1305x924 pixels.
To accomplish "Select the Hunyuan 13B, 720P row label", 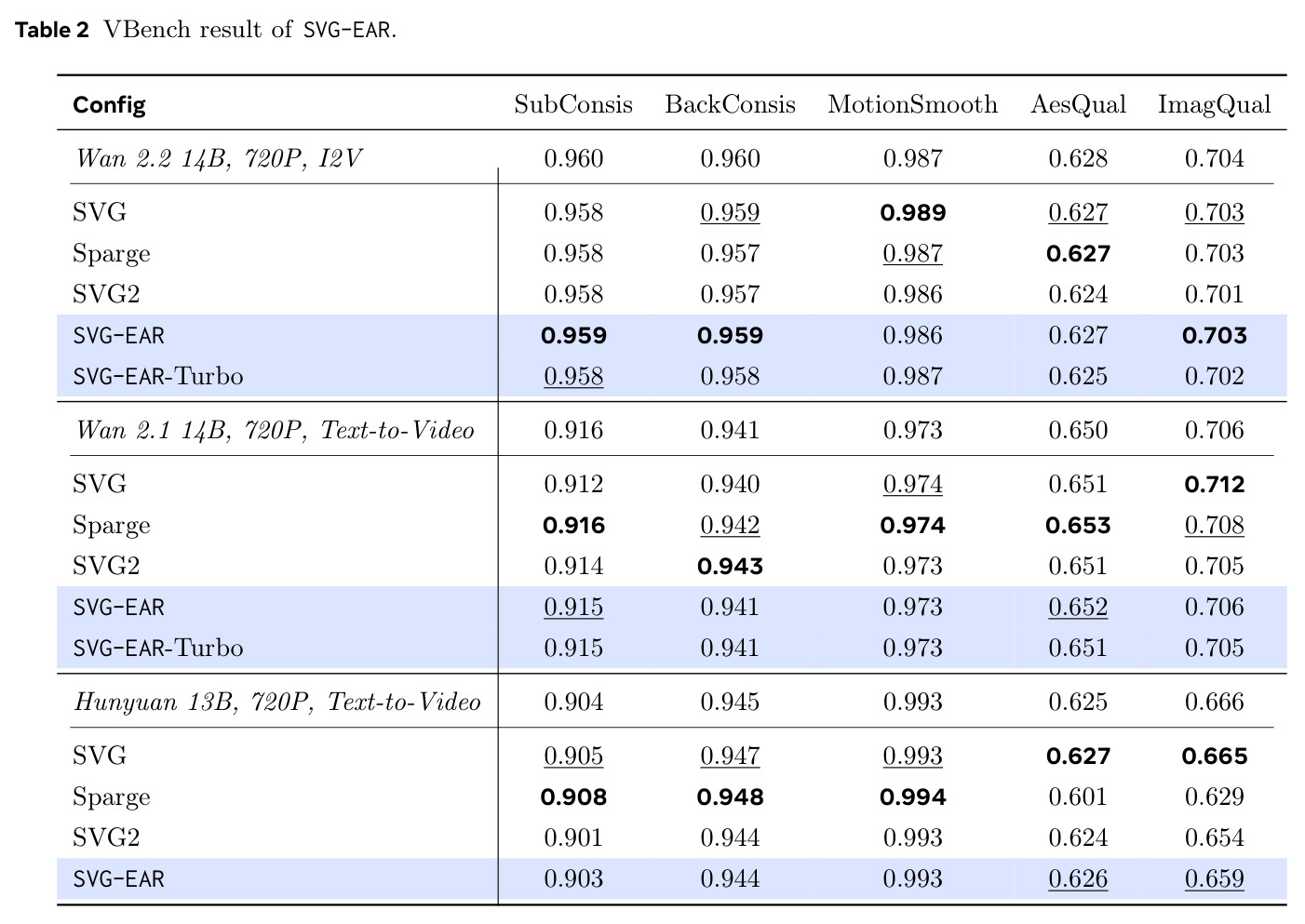I will [x=277, y=702].
